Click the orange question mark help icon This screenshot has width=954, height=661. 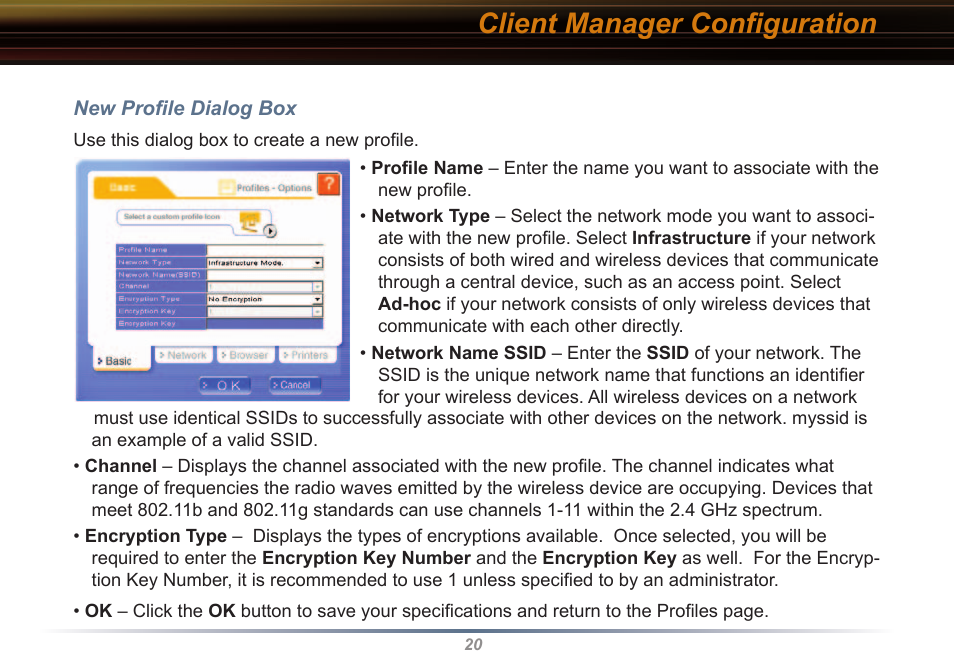pos(329,184)
